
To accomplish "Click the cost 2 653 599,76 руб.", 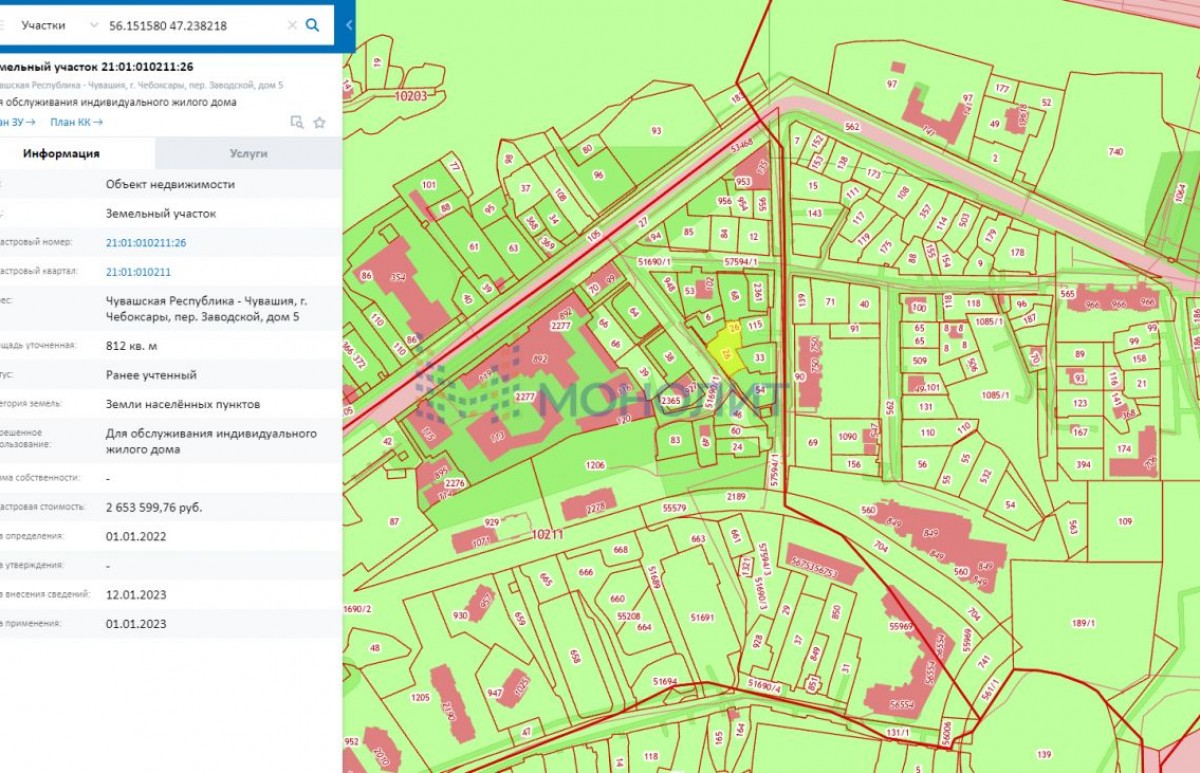I will (154, 508).
